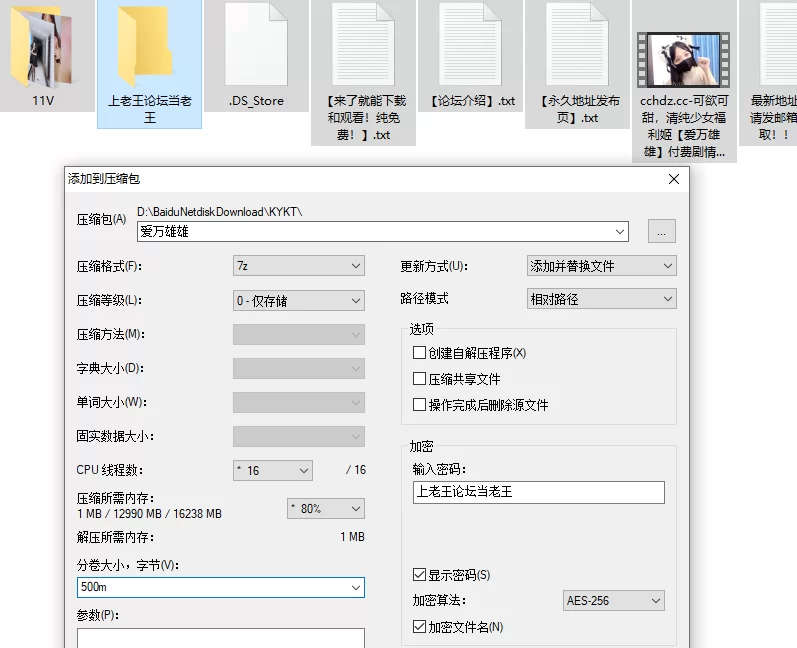Select the cchdz.cc video file thumbnail
The image size is (797, 648).
click(x=684, y=60)
